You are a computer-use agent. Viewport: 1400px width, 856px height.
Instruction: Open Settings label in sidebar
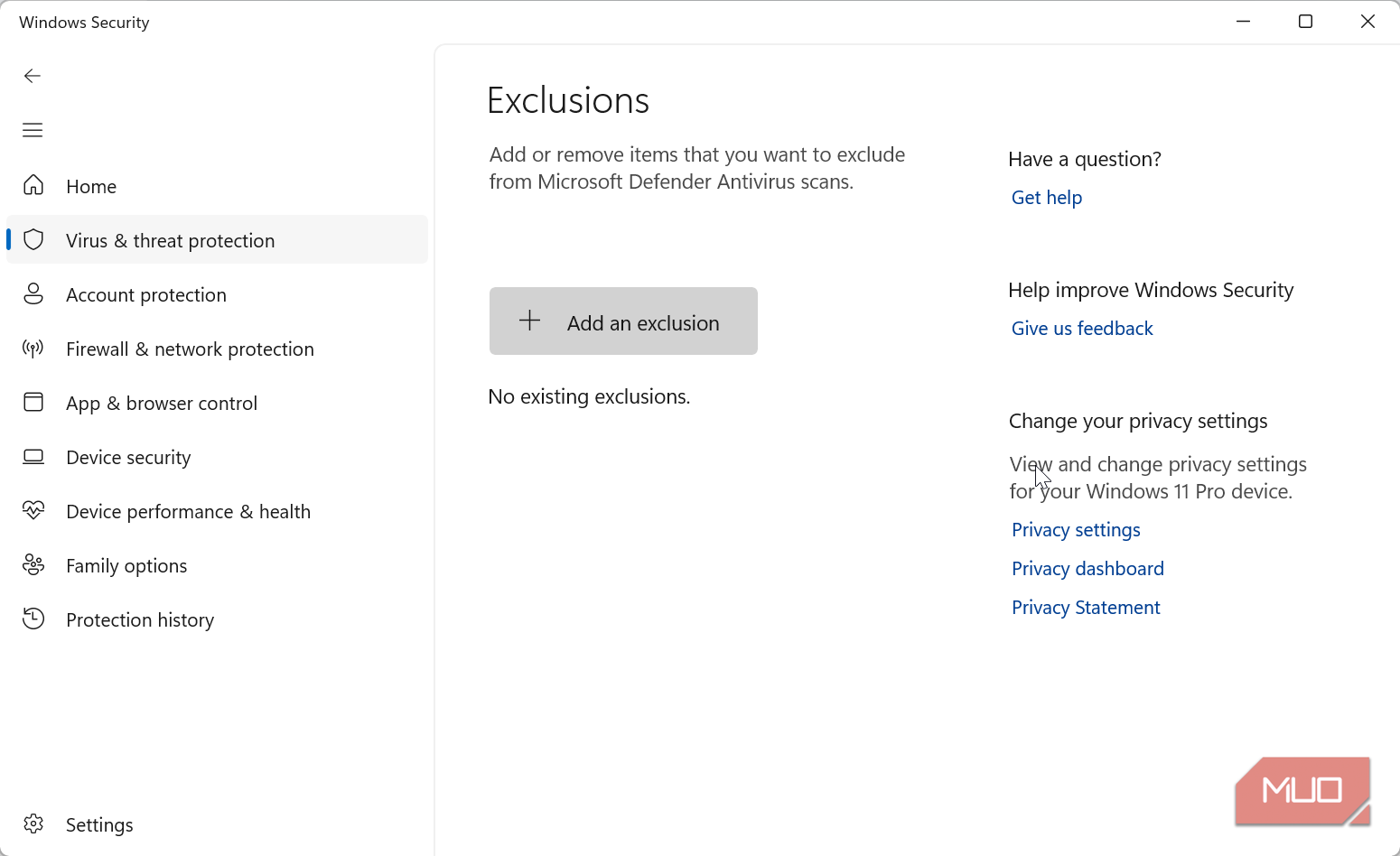(99, 825)
